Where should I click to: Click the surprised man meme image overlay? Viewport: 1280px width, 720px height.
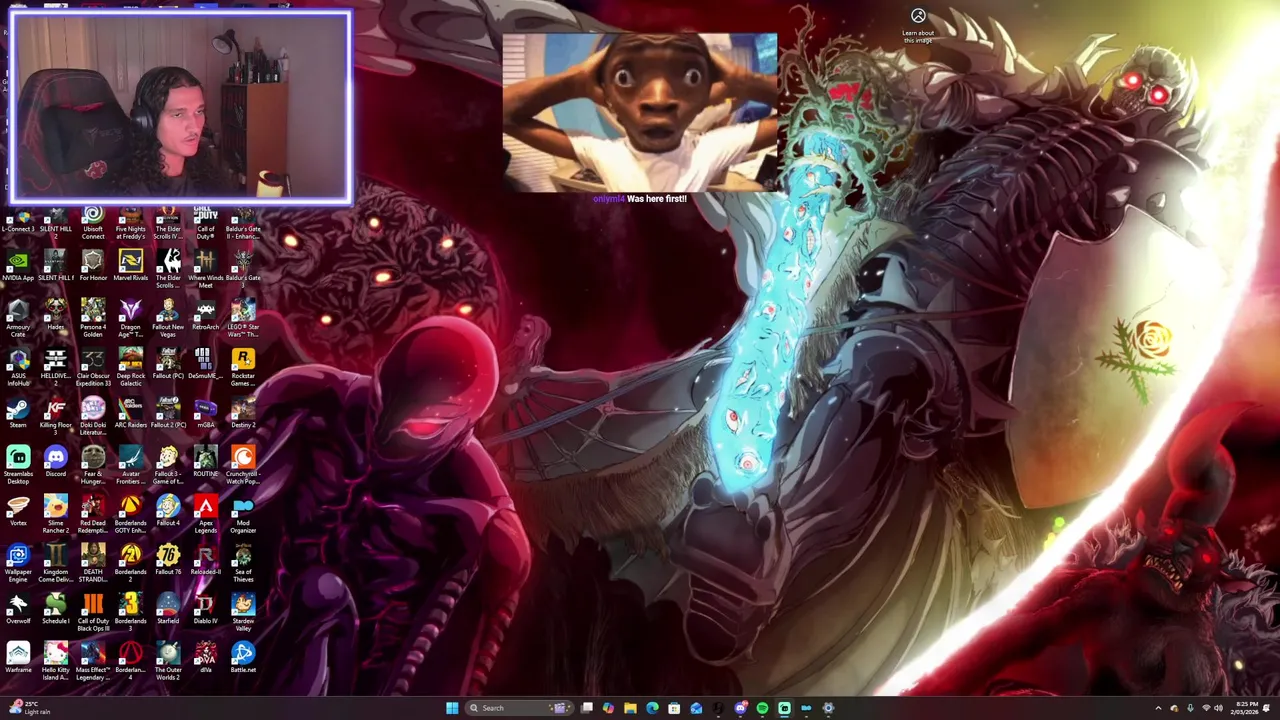(640, 112)
